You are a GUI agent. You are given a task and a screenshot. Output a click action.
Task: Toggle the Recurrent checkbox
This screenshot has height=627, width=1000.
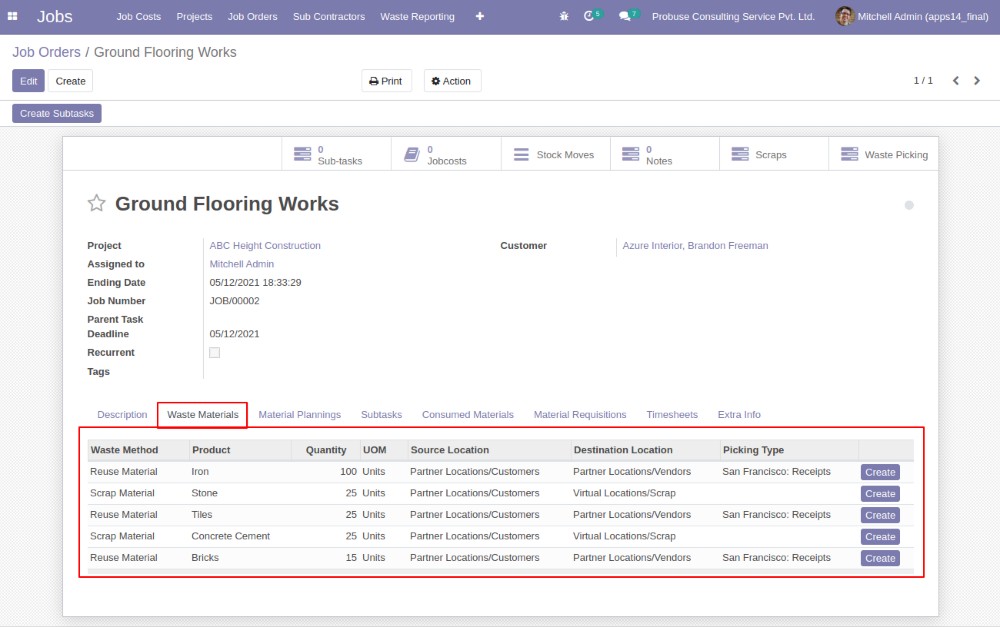[214, 353]
